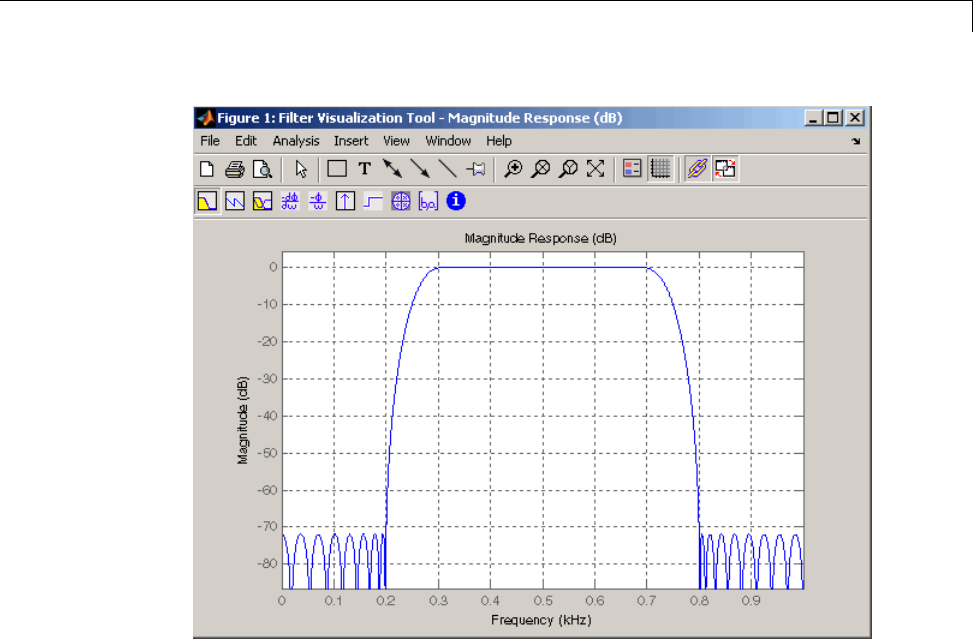Show the Group Delay response
The image size is (973, 639).
click(x=291, y=201)
